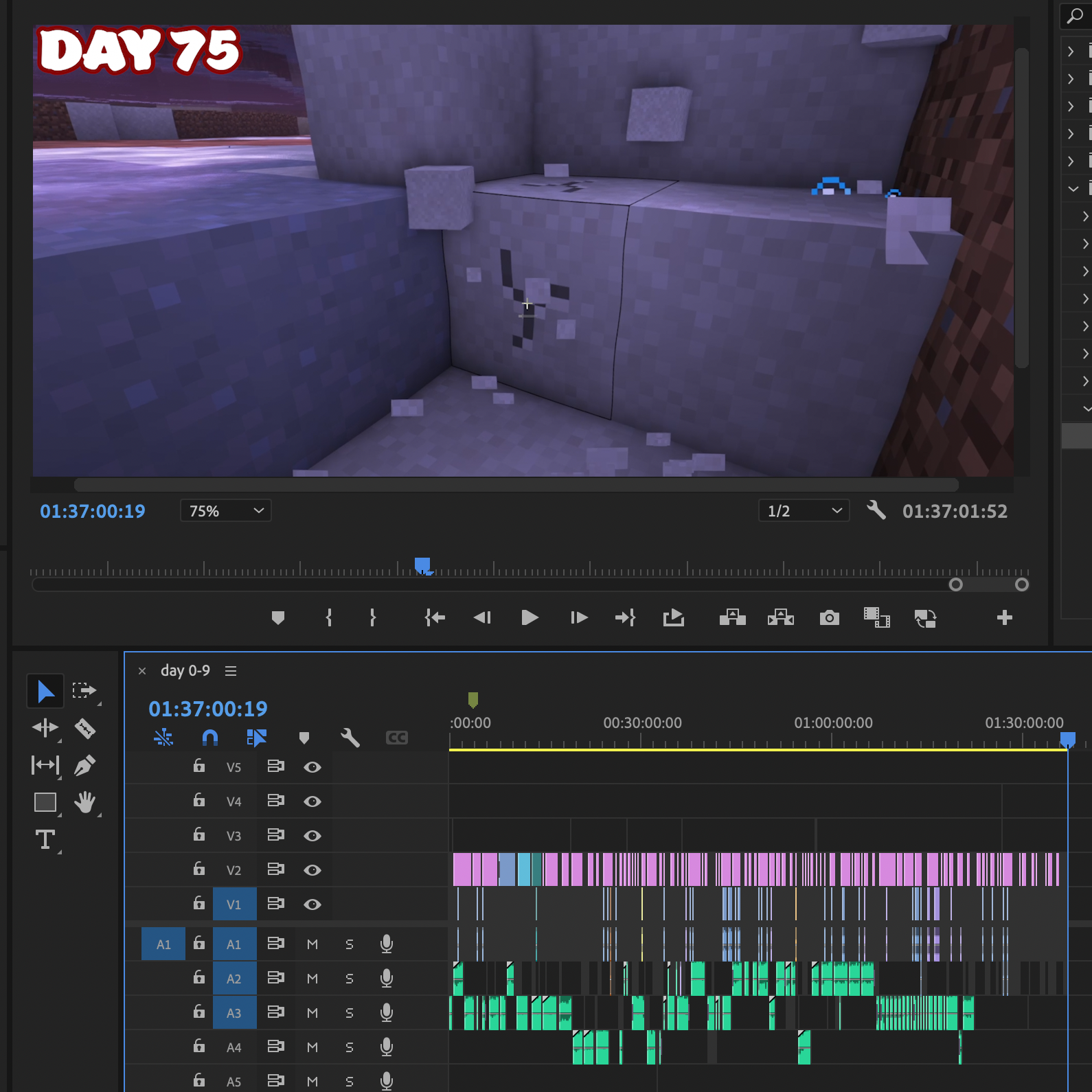Open the program monitor wrench settings
The width and height of the screenshot is (1092, 1092).
(x=876, y=510)
